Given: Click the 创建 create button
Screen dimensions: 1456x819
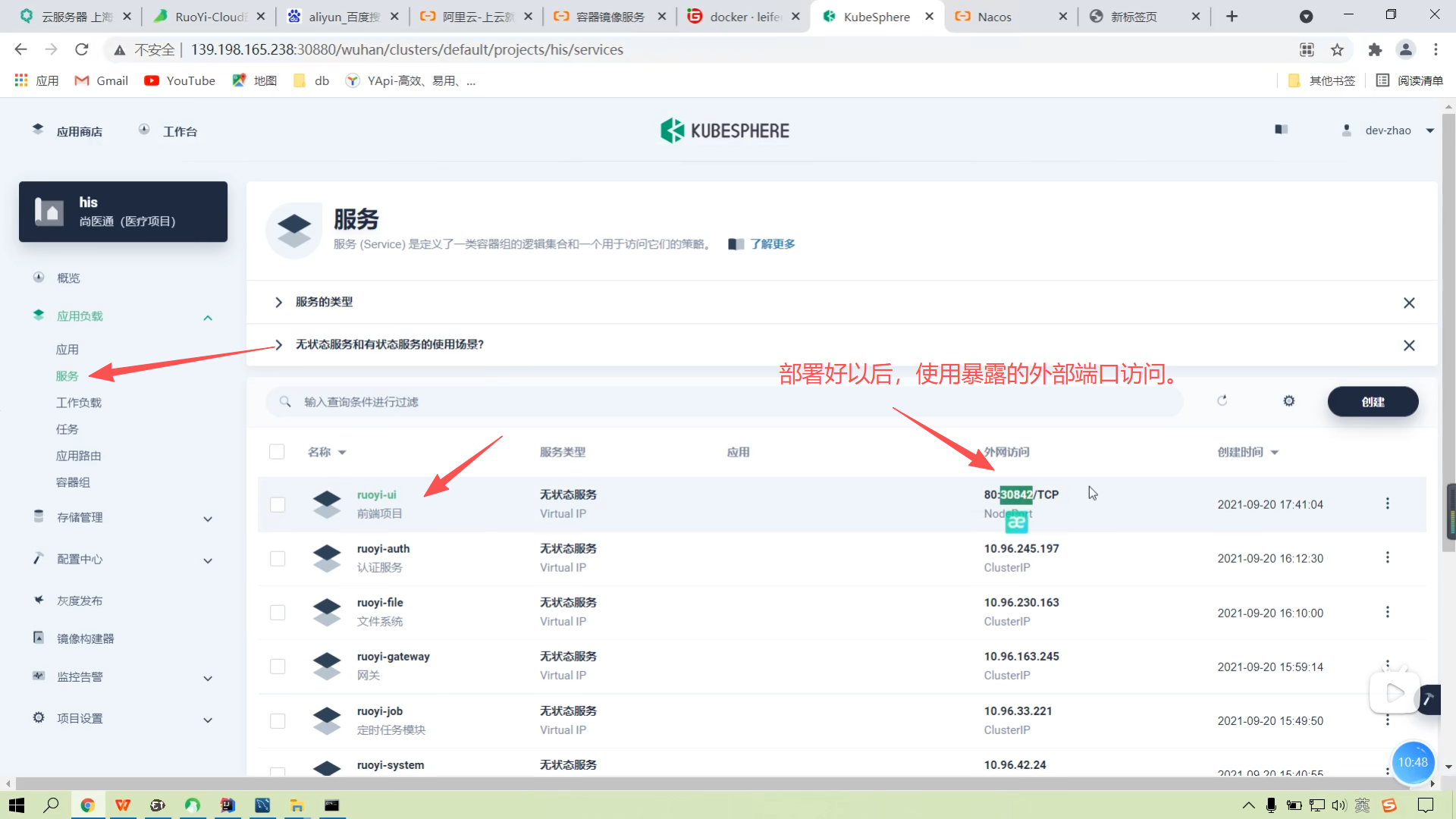Looking at the screenshot, I should click(1373, 402).
